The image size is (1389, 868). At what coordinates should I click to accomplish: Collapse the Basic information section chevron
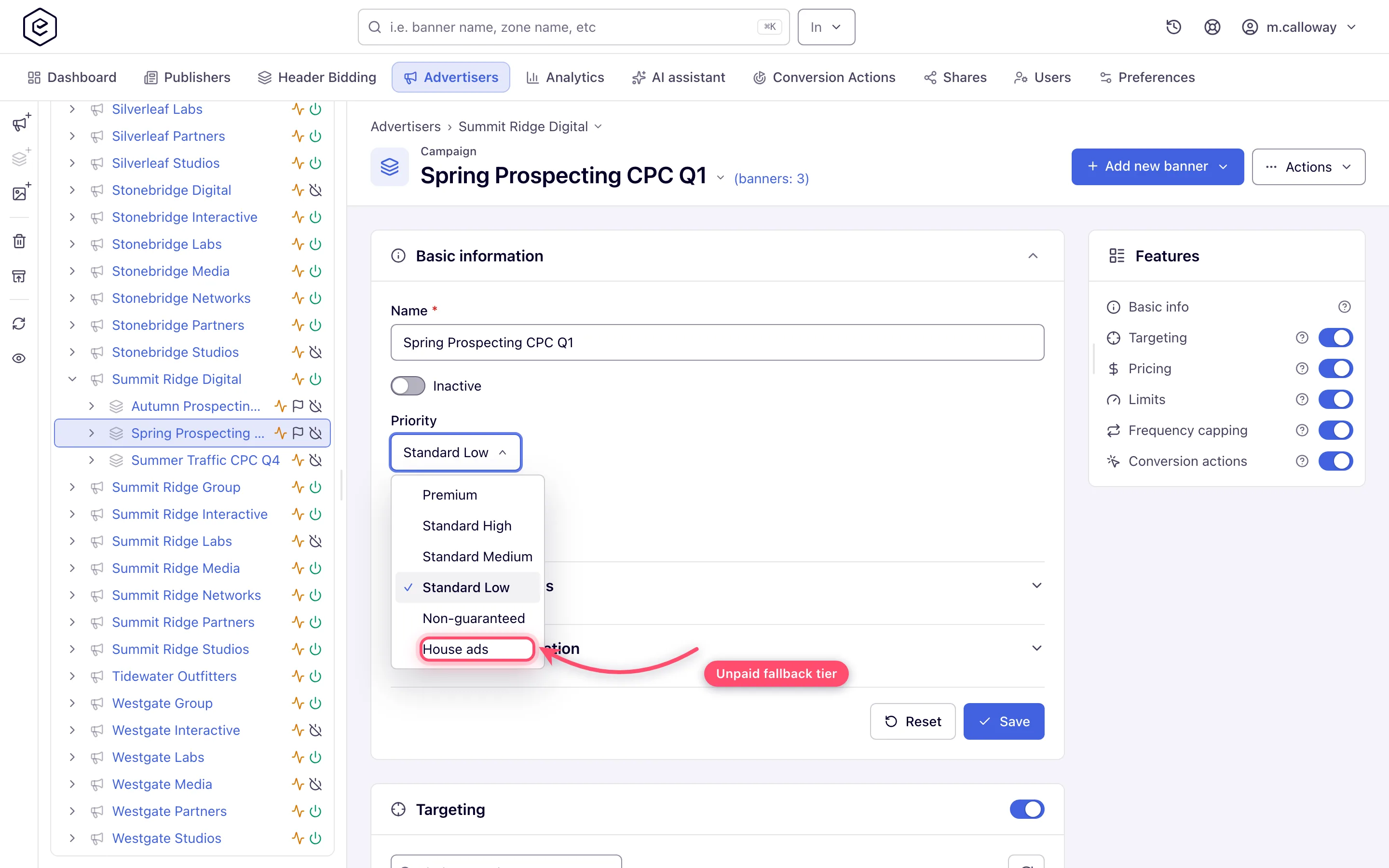(x=1033, y=256)
